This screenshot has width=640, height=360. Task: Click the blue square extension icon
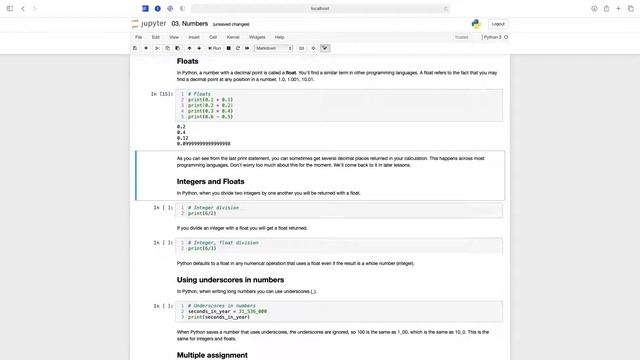click(145, 8)
